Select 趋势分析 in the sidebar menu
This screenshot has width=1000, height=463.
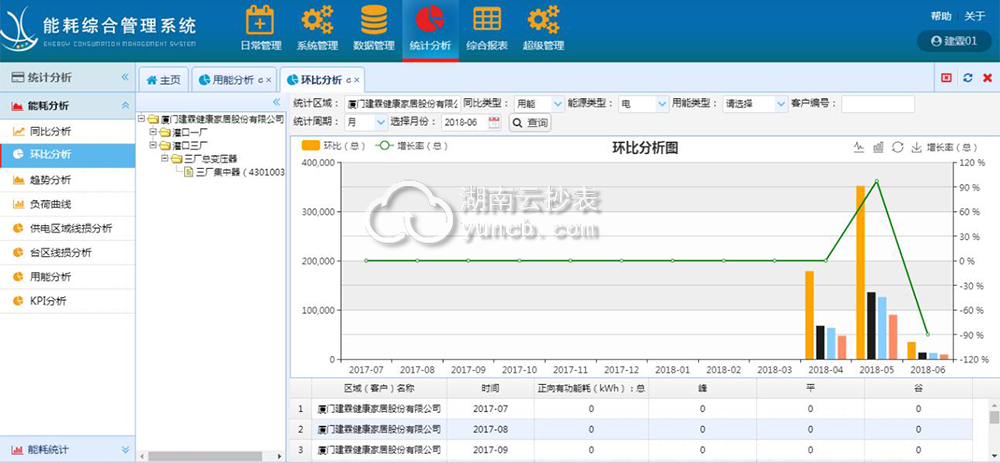click(x=50, y=180)
